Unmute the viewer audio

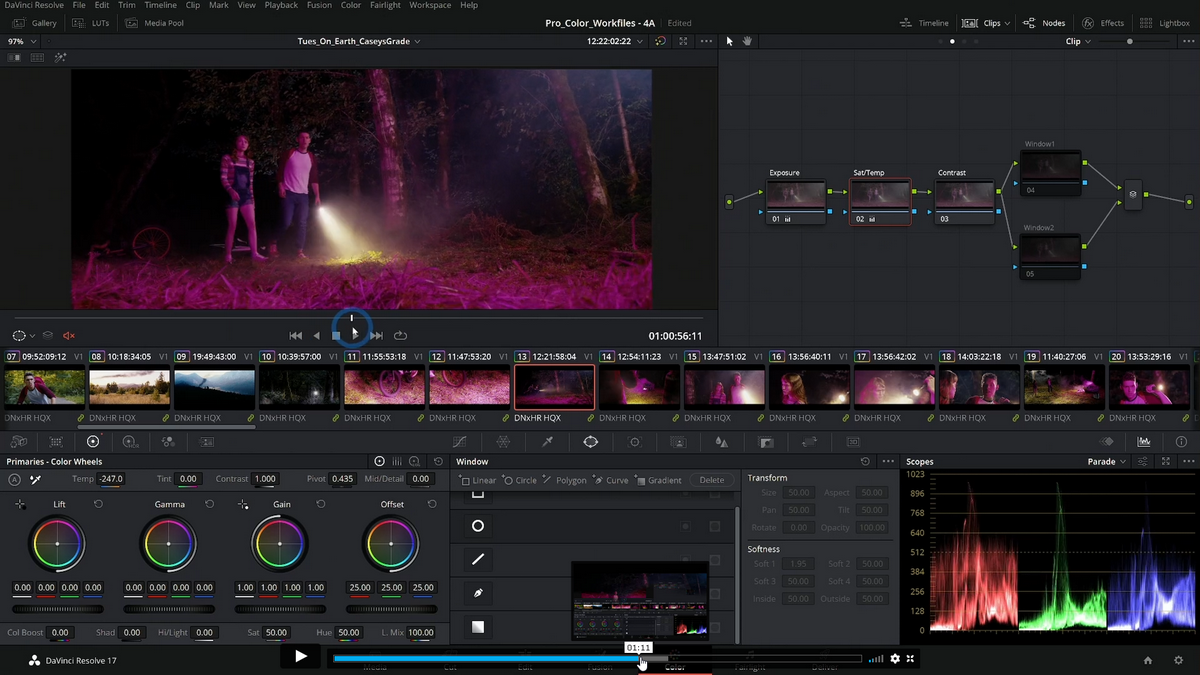pyautogui.click(x=69, y=336)
